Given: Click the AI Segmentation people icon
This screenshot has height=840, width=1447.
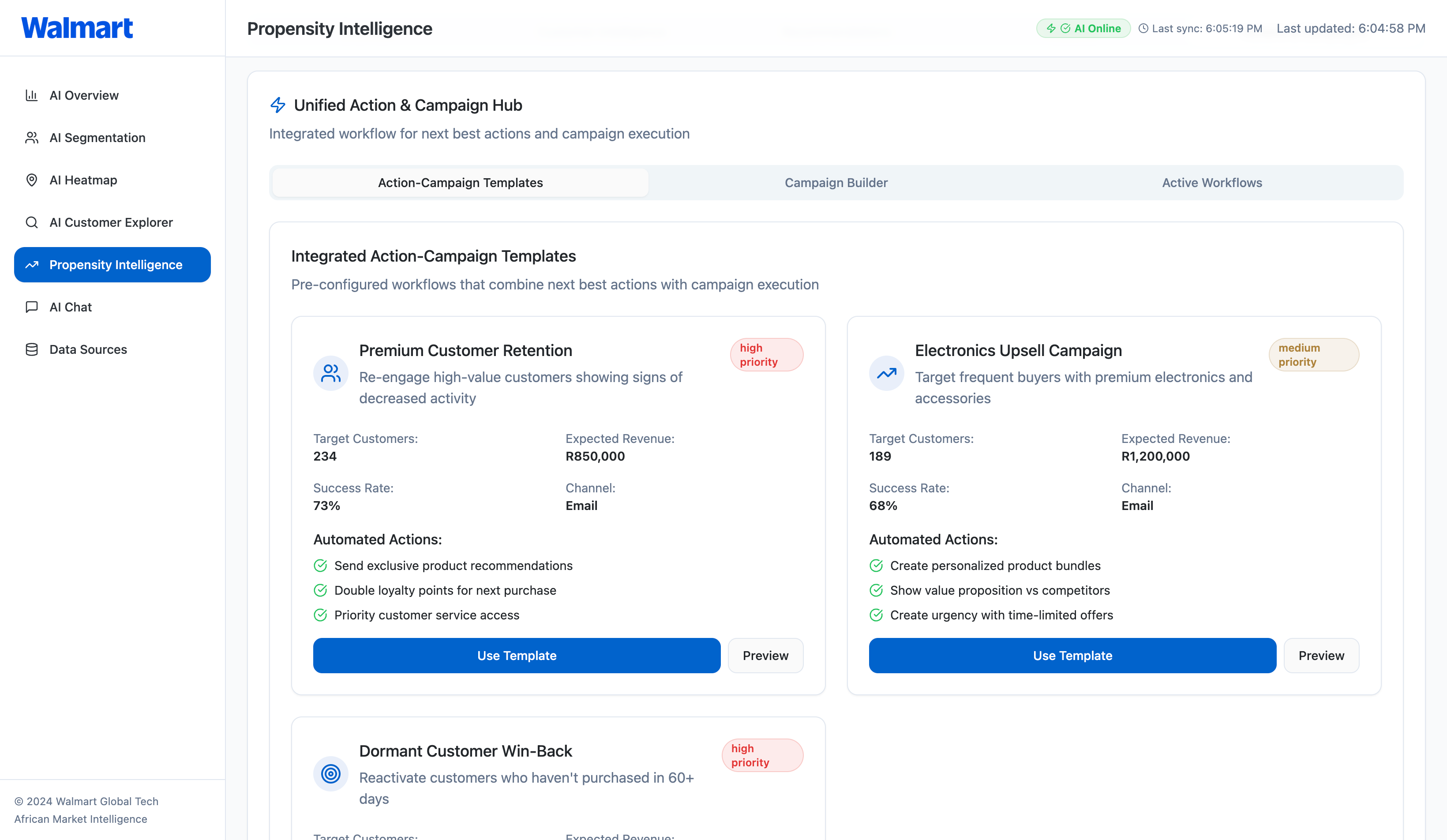Looking at the screenshot, I should tap(32, 138).
